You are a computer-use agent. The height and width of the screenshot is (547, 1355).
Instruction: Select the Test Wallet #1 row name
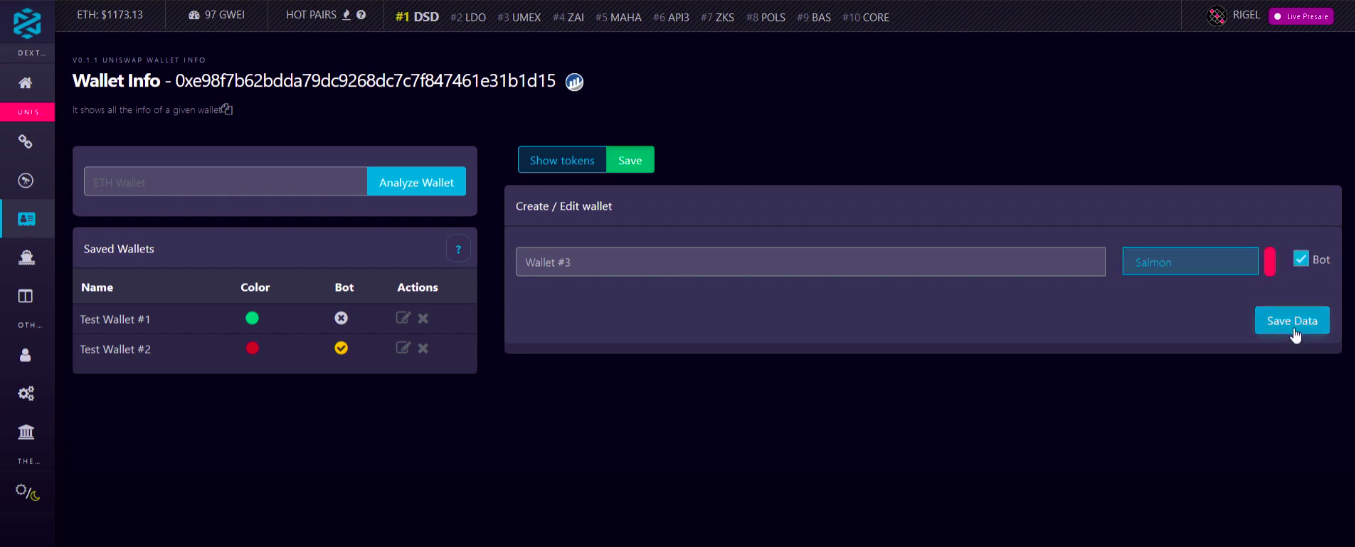(115, 319)
